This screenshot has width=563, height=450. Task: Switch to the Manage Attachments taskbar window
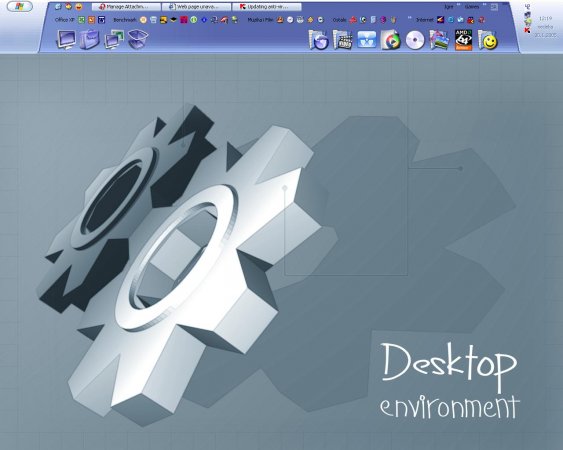point(126,7)
